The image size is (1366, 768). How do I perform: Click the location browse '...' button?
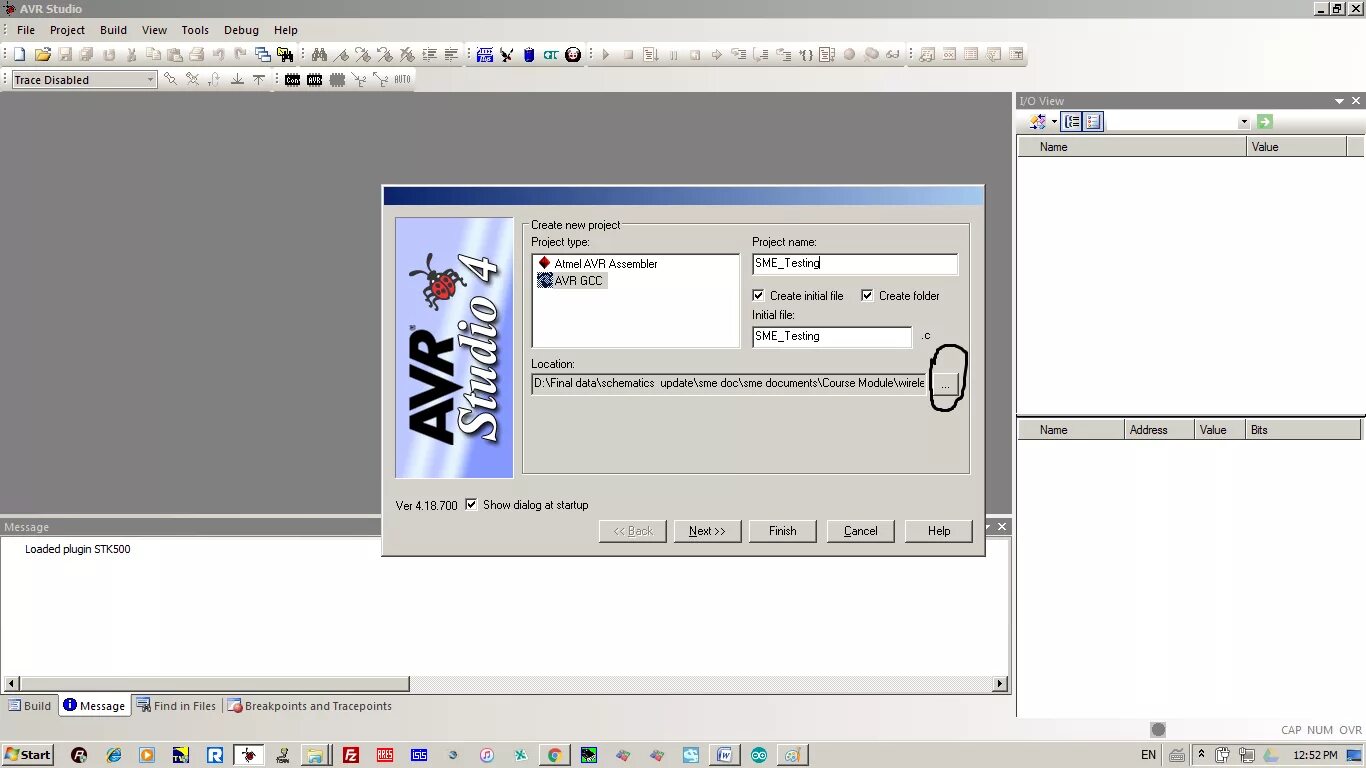(x=945, y=384)
